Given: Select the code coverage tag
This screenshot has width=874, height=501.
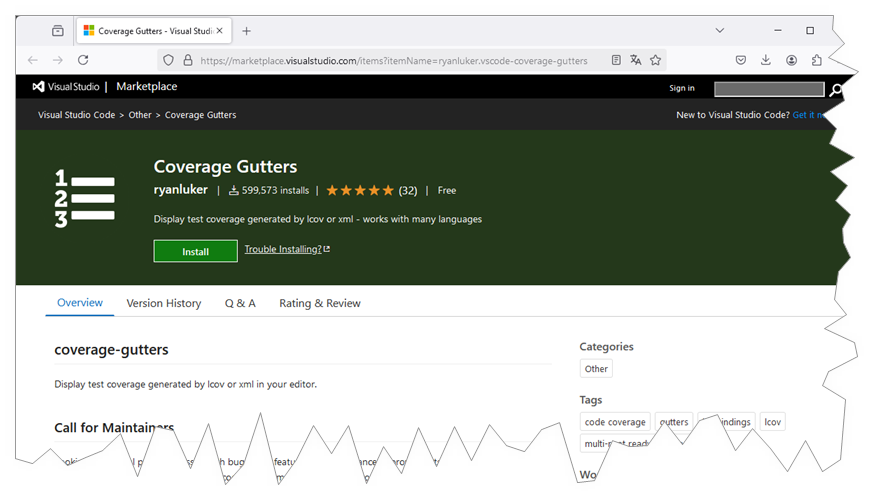Looking at the screenshot, I should 615,422.
